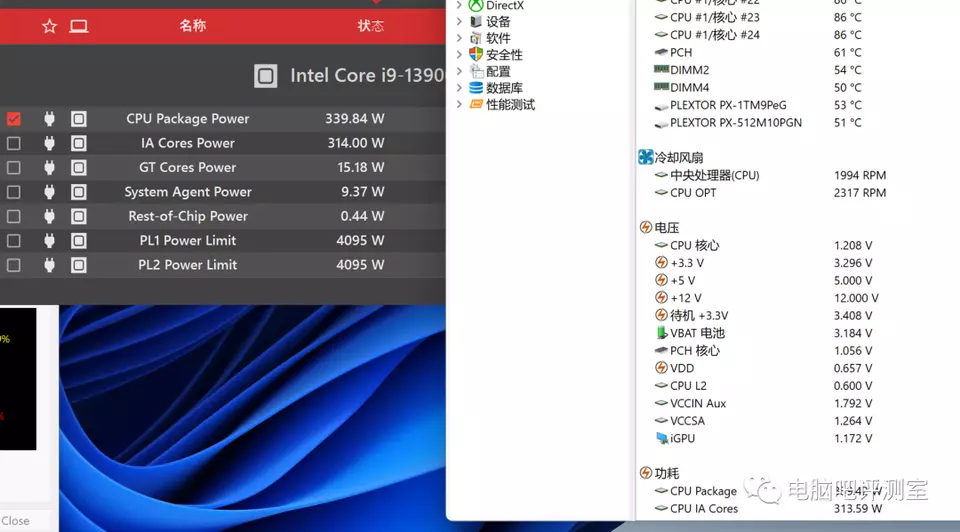Select the CPU L2 voltage row

pyautogui.click(x=763, y=386)
